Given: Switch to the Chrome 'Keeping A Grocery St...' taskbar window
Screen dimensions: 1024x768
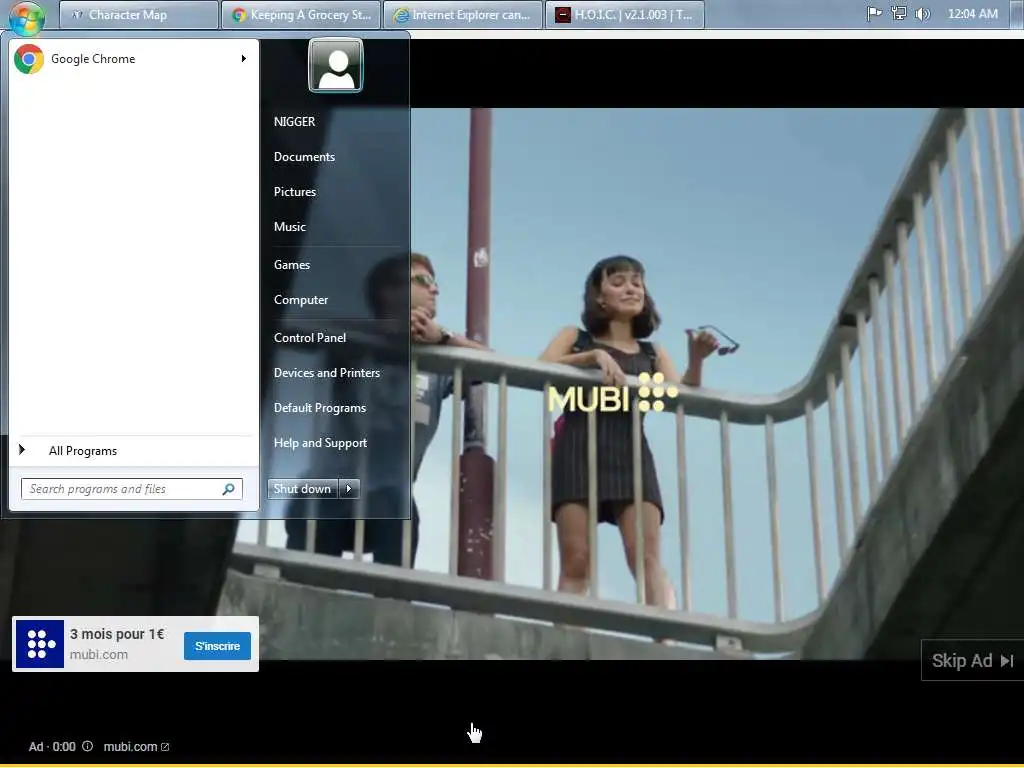Looking at the screenshot, I should 301,15.
